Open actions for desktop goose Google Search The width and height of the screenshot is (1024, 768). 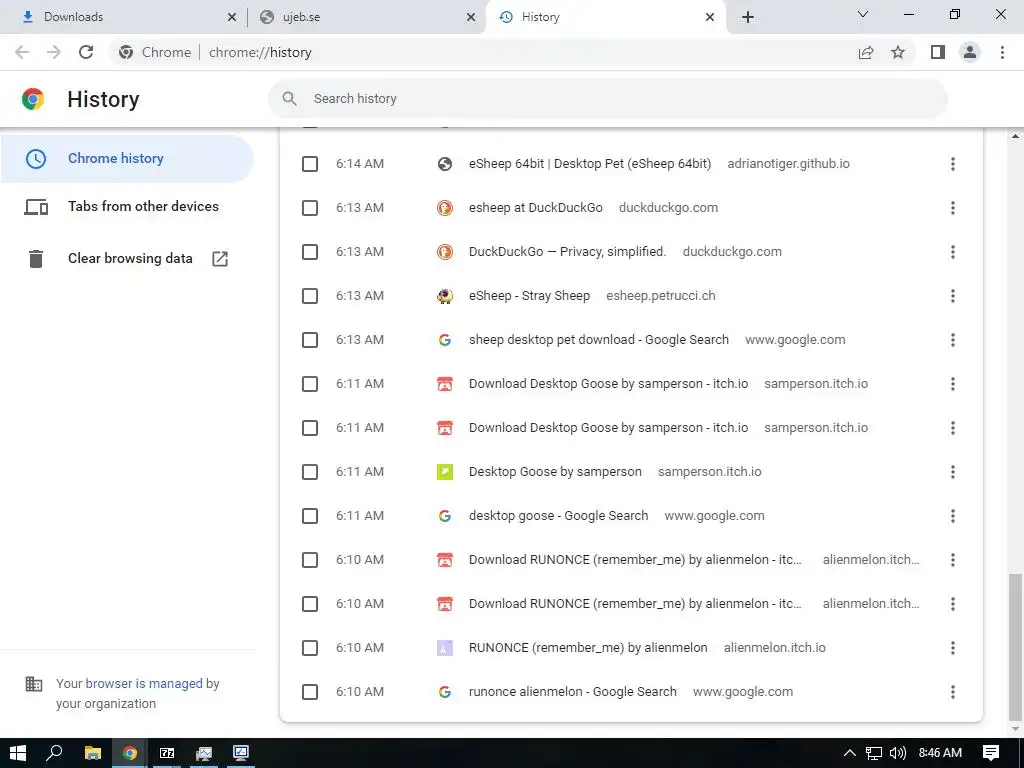(953, 516)
